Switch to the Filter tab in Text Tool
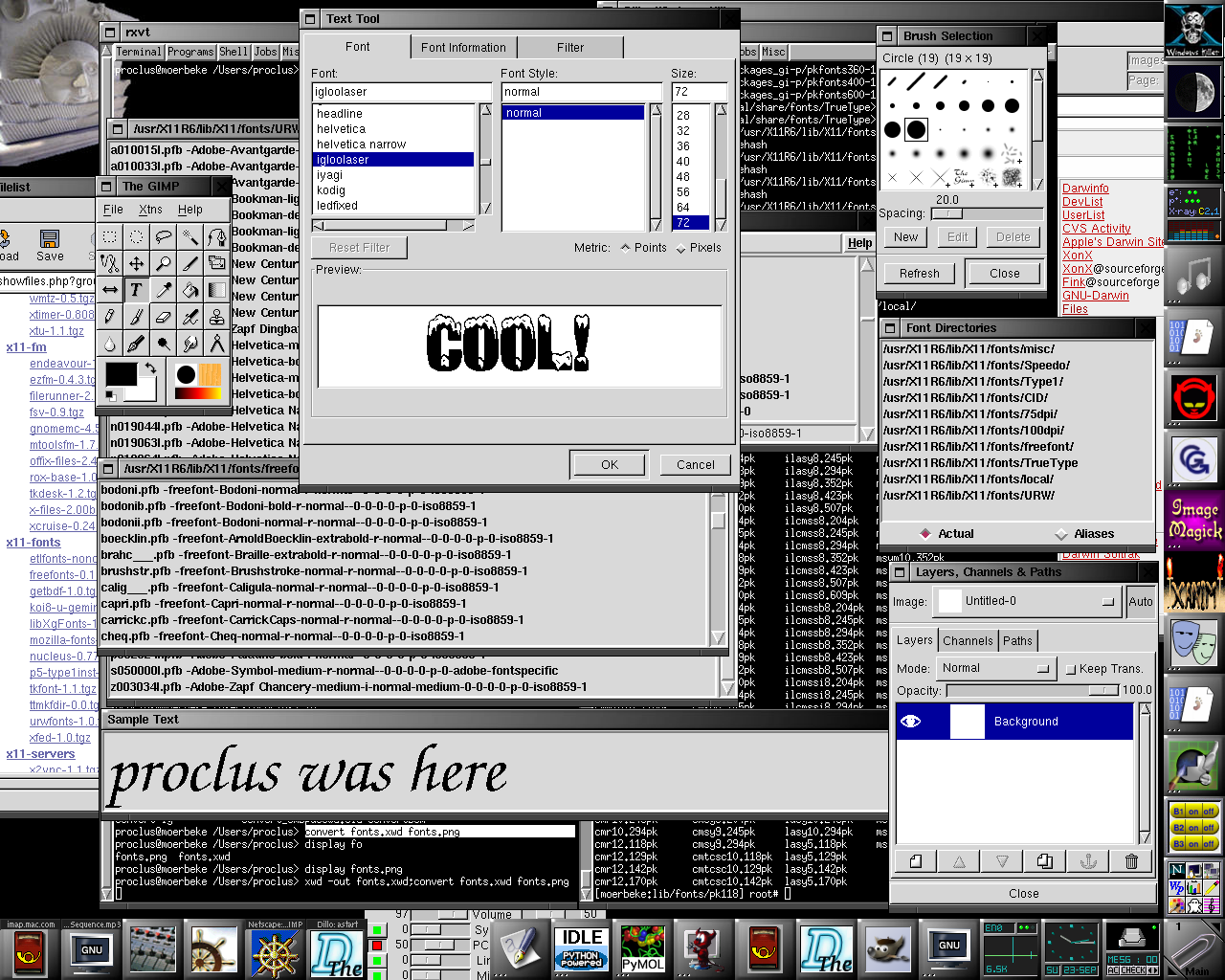The height and width of the screenshot is (980, 1225). click(x=570, y=47)
